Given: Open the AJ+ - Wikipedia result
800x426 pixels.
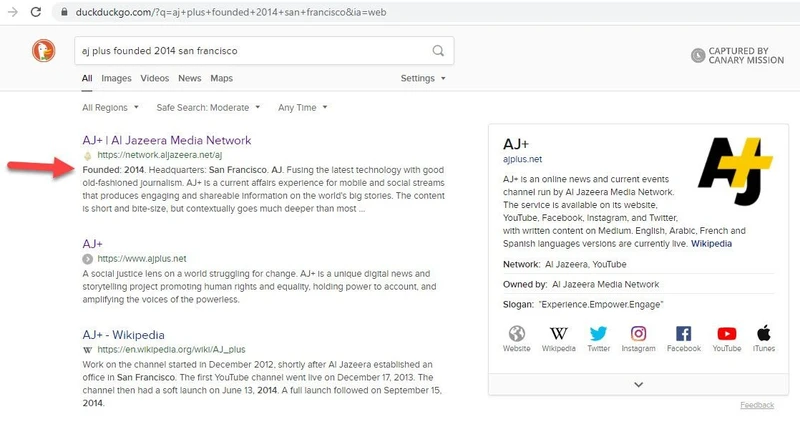Looking at the screenshot, I should pyautogui.click(x=123, y=335).
